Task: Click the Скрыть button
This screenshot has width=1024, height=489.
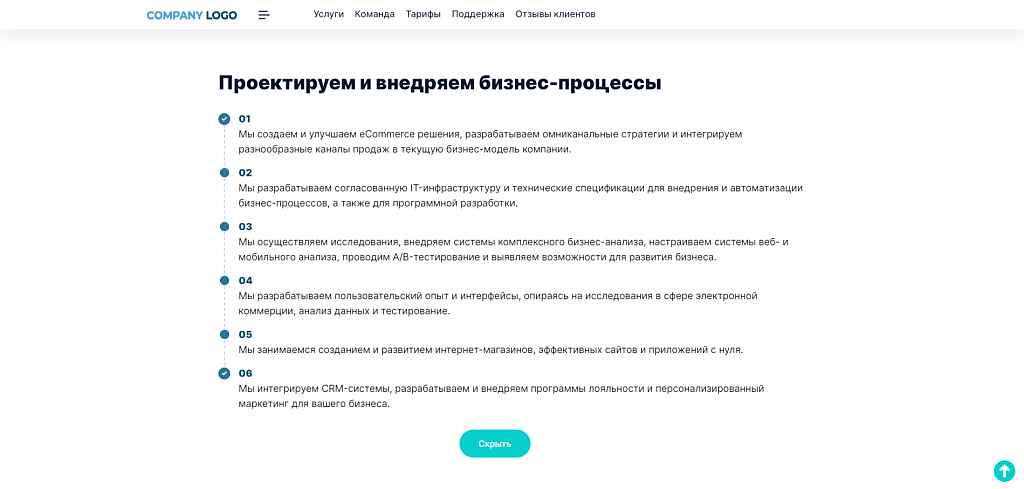Action: 494,444
